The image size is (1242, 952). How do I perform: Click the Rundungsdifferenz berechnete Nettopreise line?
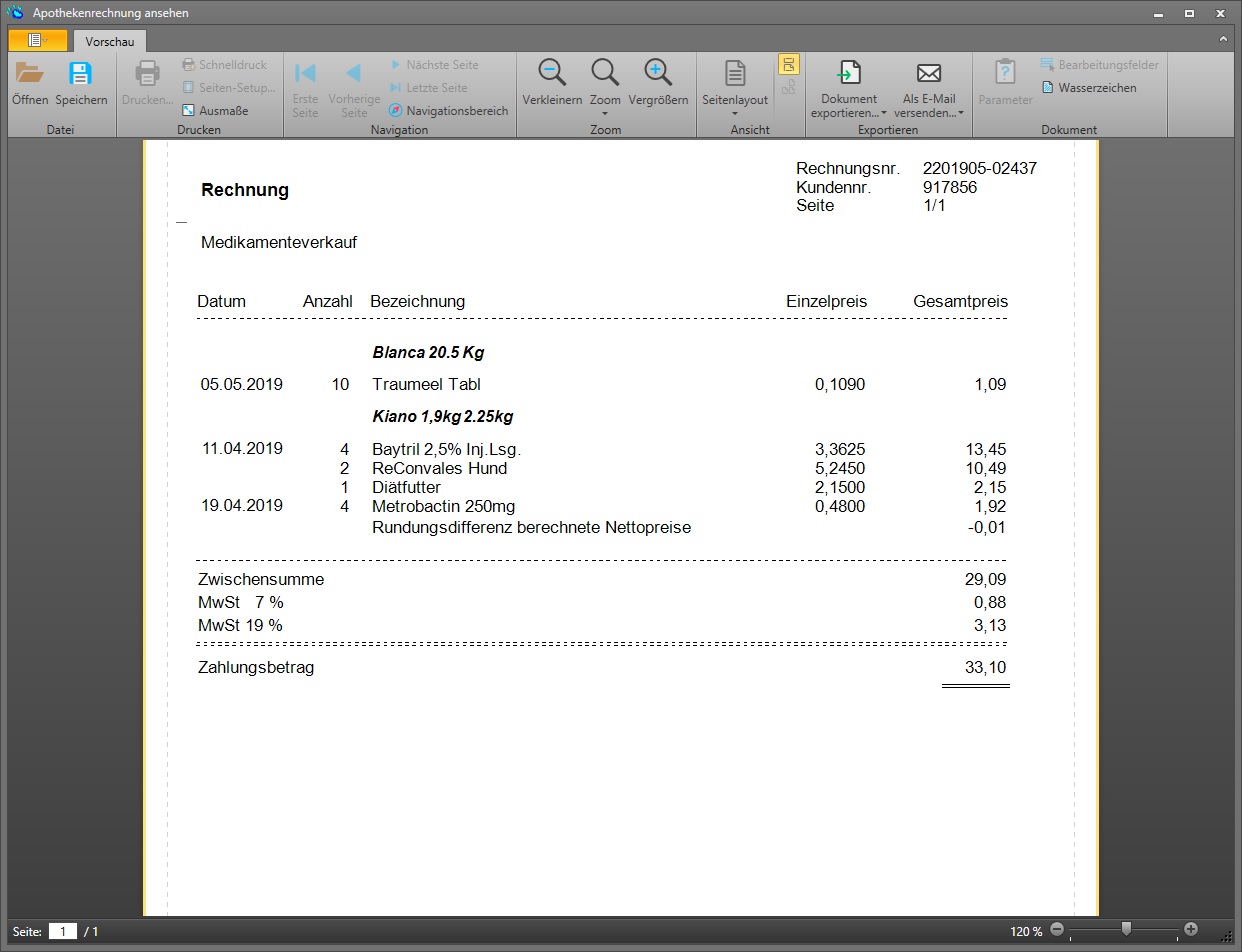point(531,527)
